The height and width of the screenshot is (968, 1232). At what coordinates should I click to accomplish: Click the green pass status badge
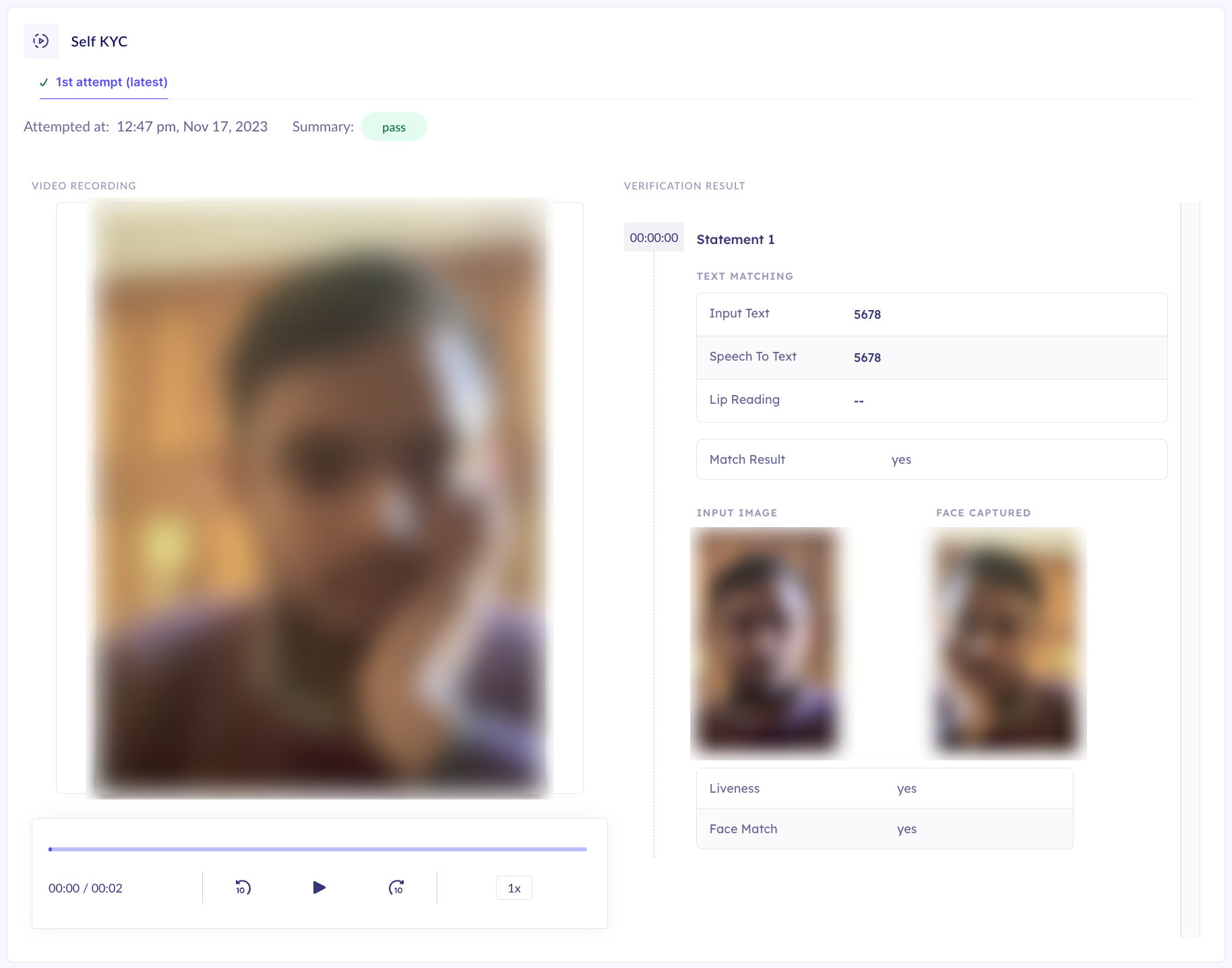click(x=394, y=126)
